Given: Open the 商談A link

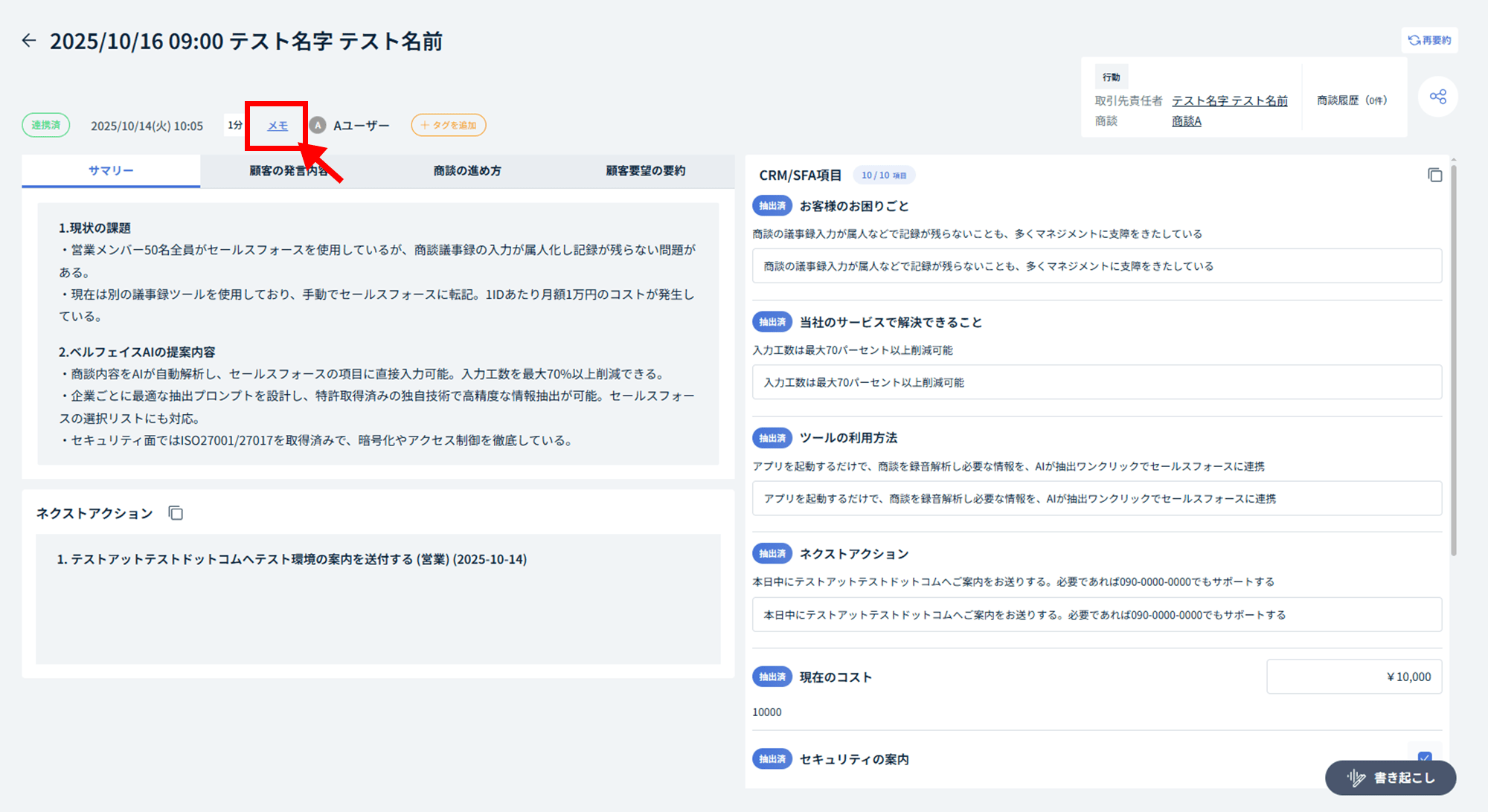Looking at the screenshot, I should click(1186, 121).
